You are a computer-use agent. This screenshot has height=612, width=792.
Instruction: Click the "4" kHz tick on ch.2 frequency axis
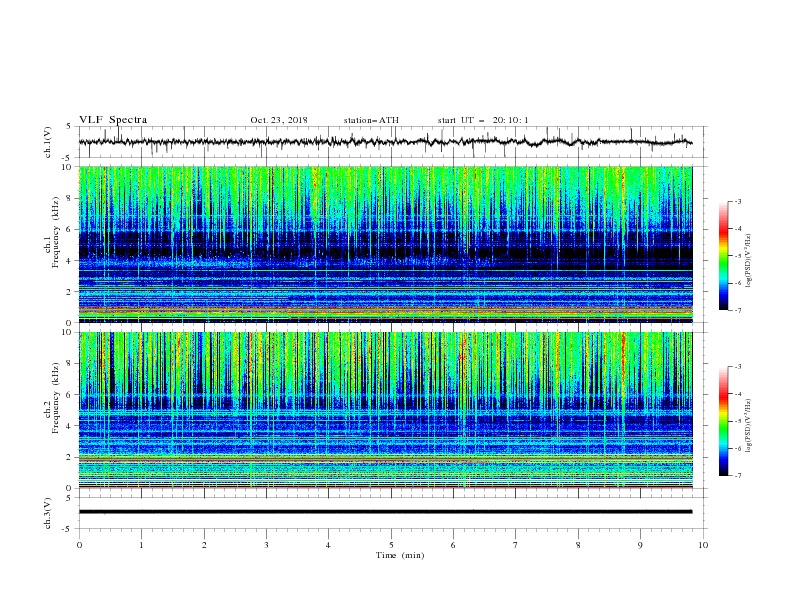click(71, 426)
